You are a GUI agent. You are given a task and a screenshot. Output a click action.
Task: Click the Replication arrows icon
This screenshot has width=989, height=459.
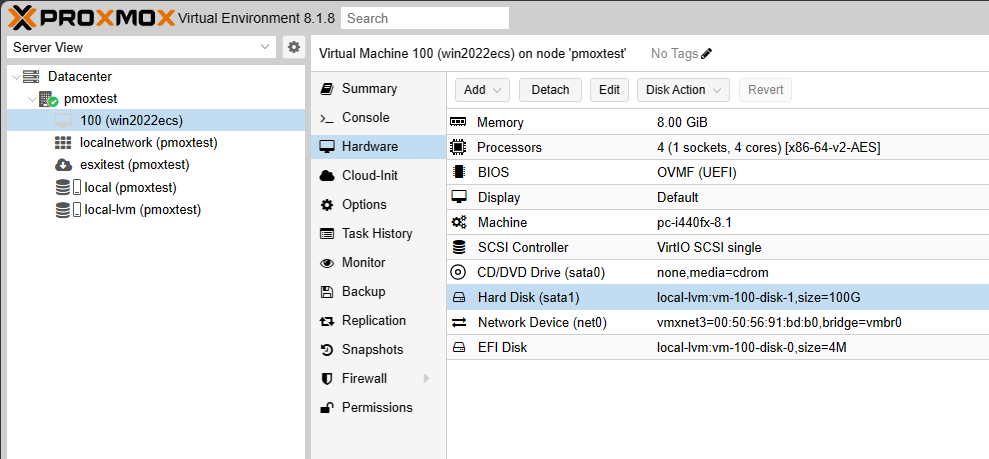326,321
